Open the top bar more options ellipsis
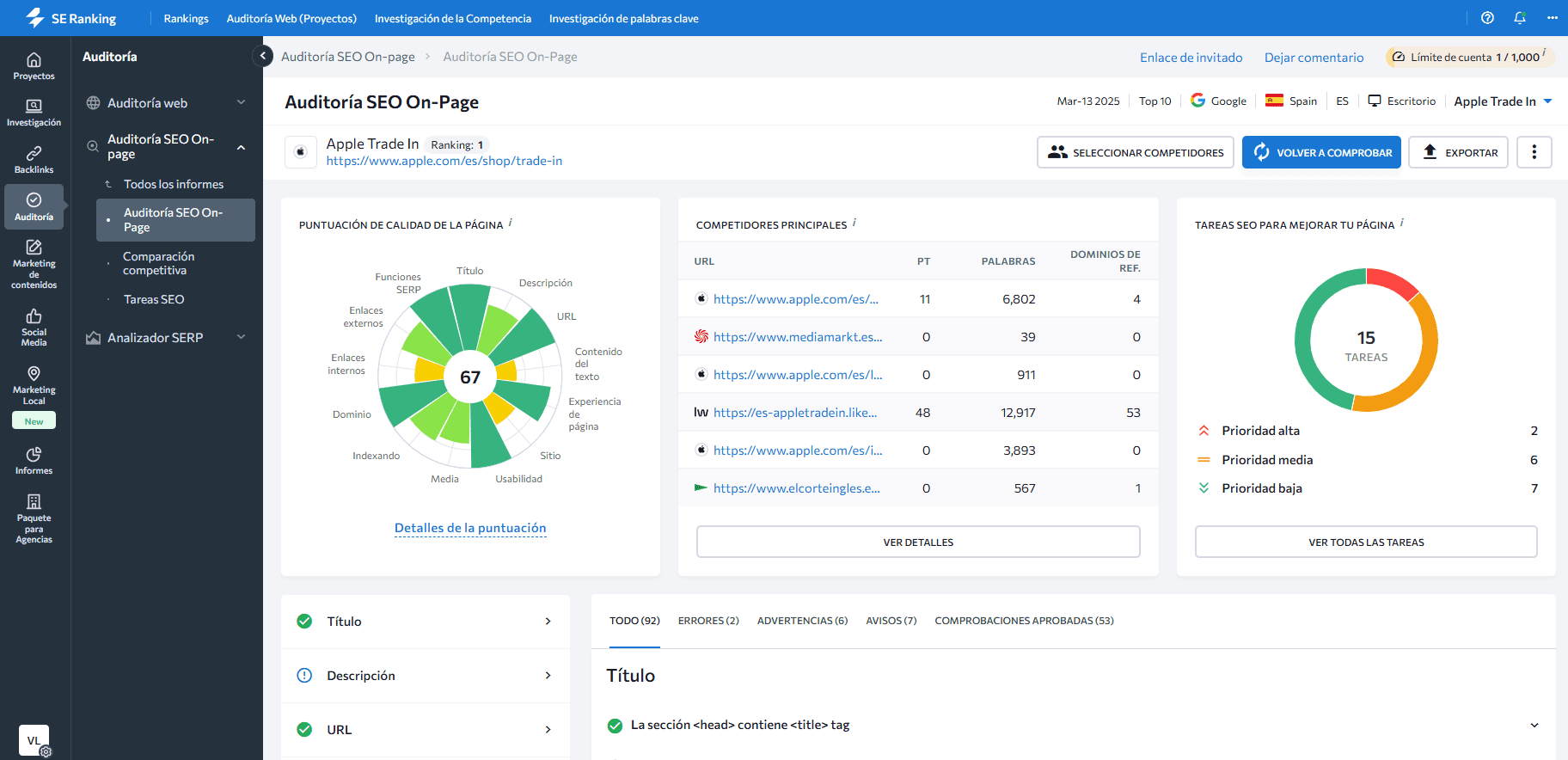This screenshot has height=760, width=1568. coord(1553,18)
